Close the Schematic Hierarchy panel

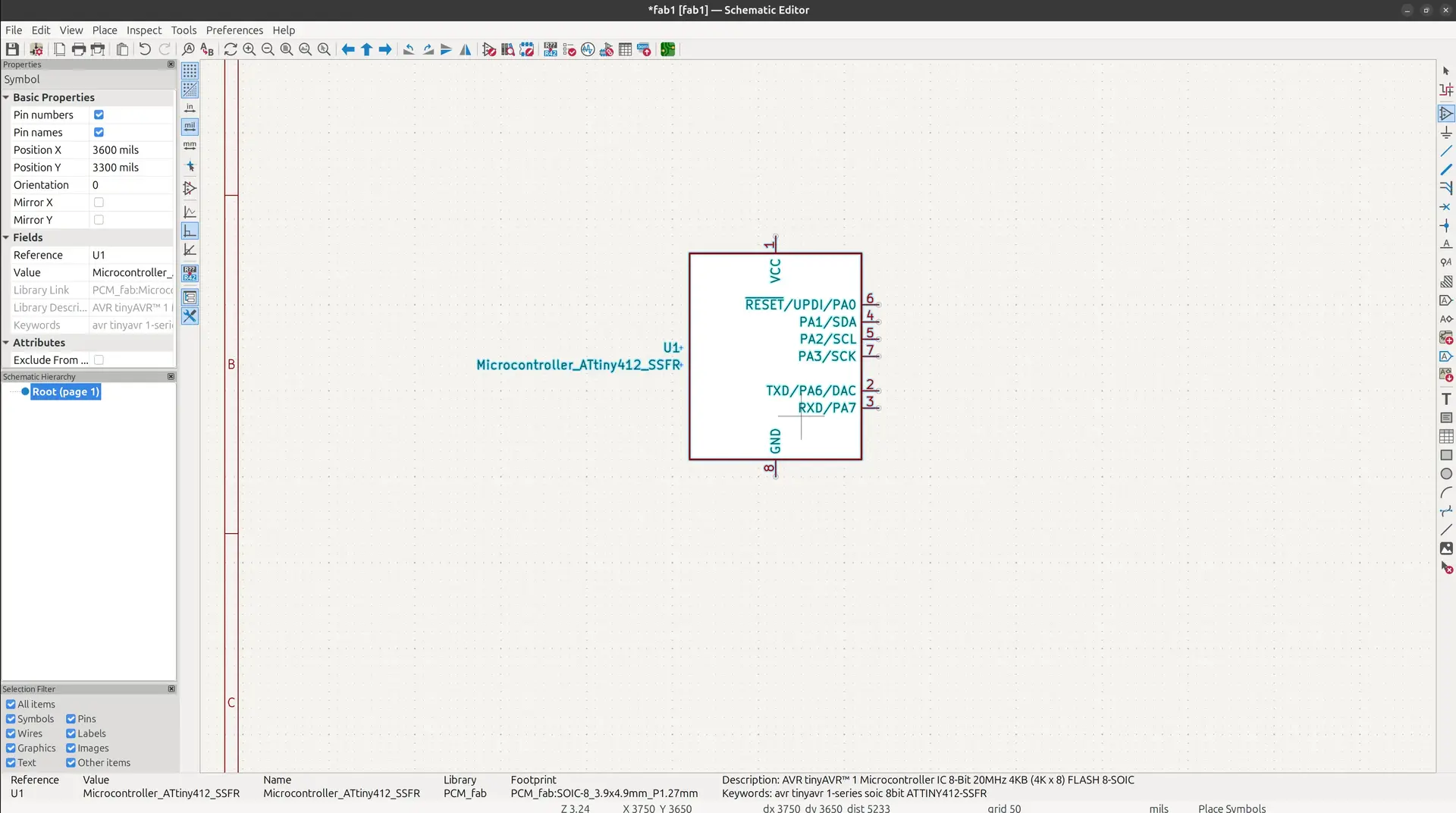click(171, 377)
